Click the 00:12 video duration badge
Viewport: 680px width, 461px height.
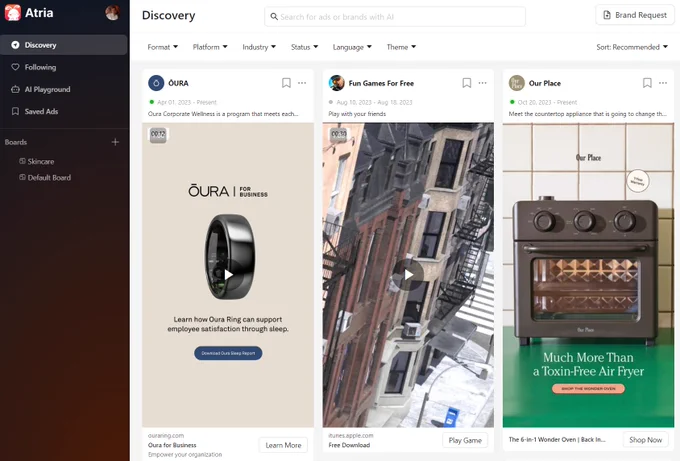pos(158,134)
